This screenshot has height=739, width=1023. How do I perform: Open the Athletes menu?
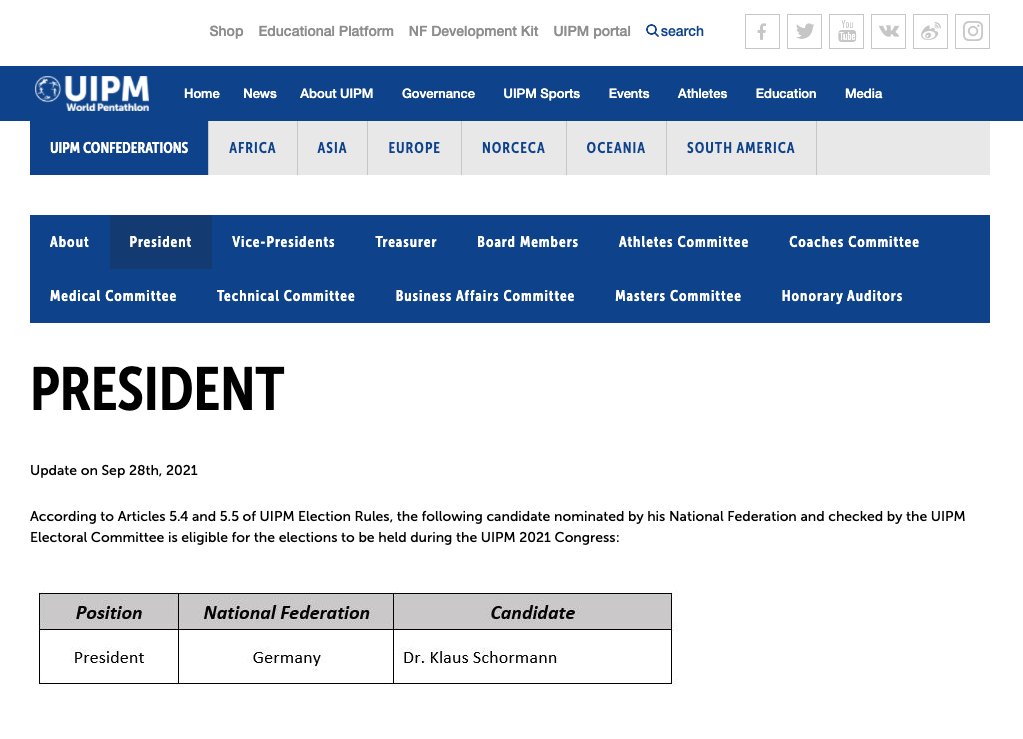(x=702, y=93)
